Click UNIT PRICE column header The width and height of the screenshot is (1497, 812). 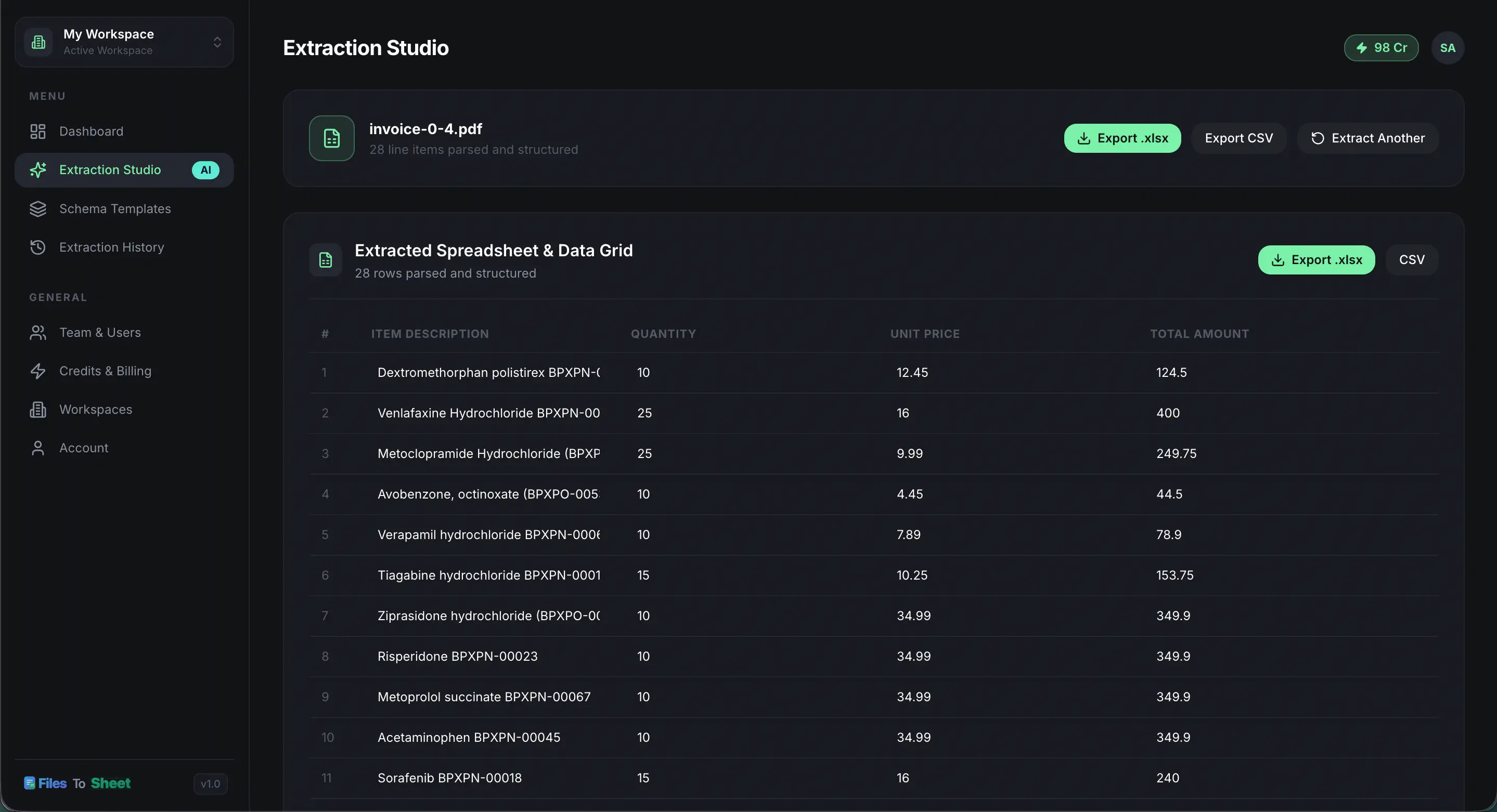(925, 334)
